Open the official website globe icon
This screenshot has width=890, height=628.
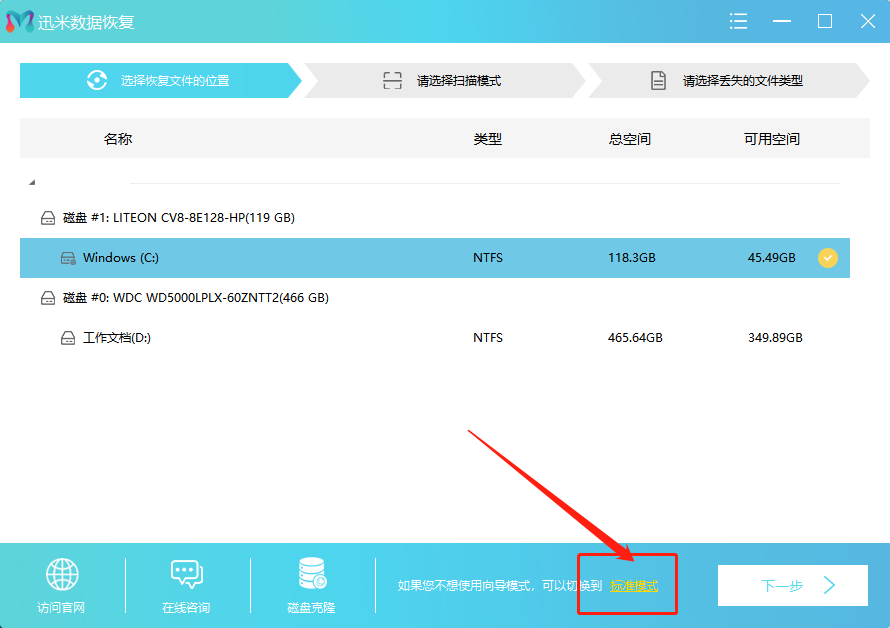click(61, 575)
